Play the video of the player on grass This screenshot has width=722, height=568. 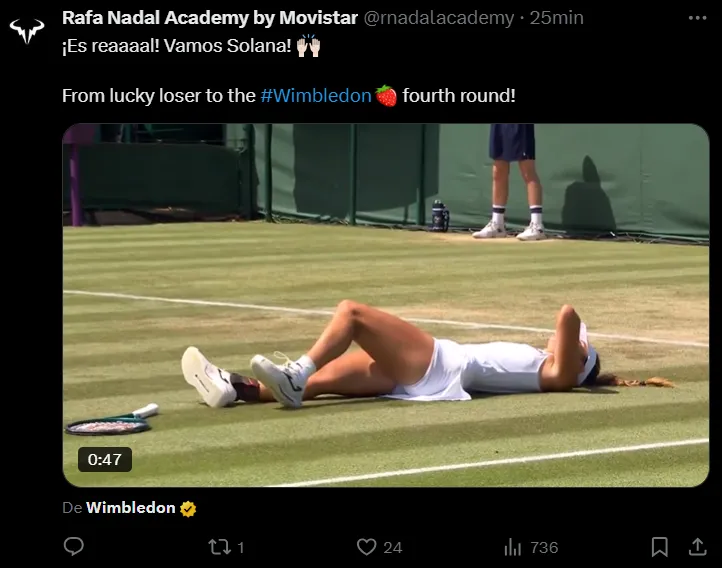pos(386,305)
